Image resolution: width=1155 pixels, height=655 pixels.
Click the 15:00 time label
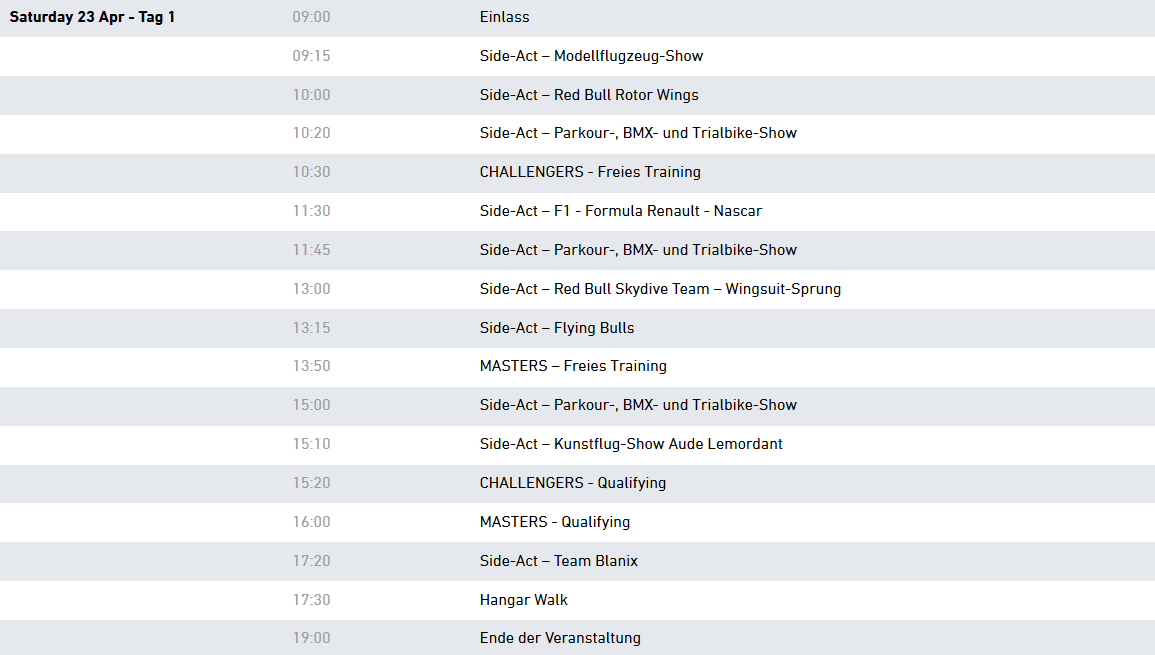coord(312,405)
